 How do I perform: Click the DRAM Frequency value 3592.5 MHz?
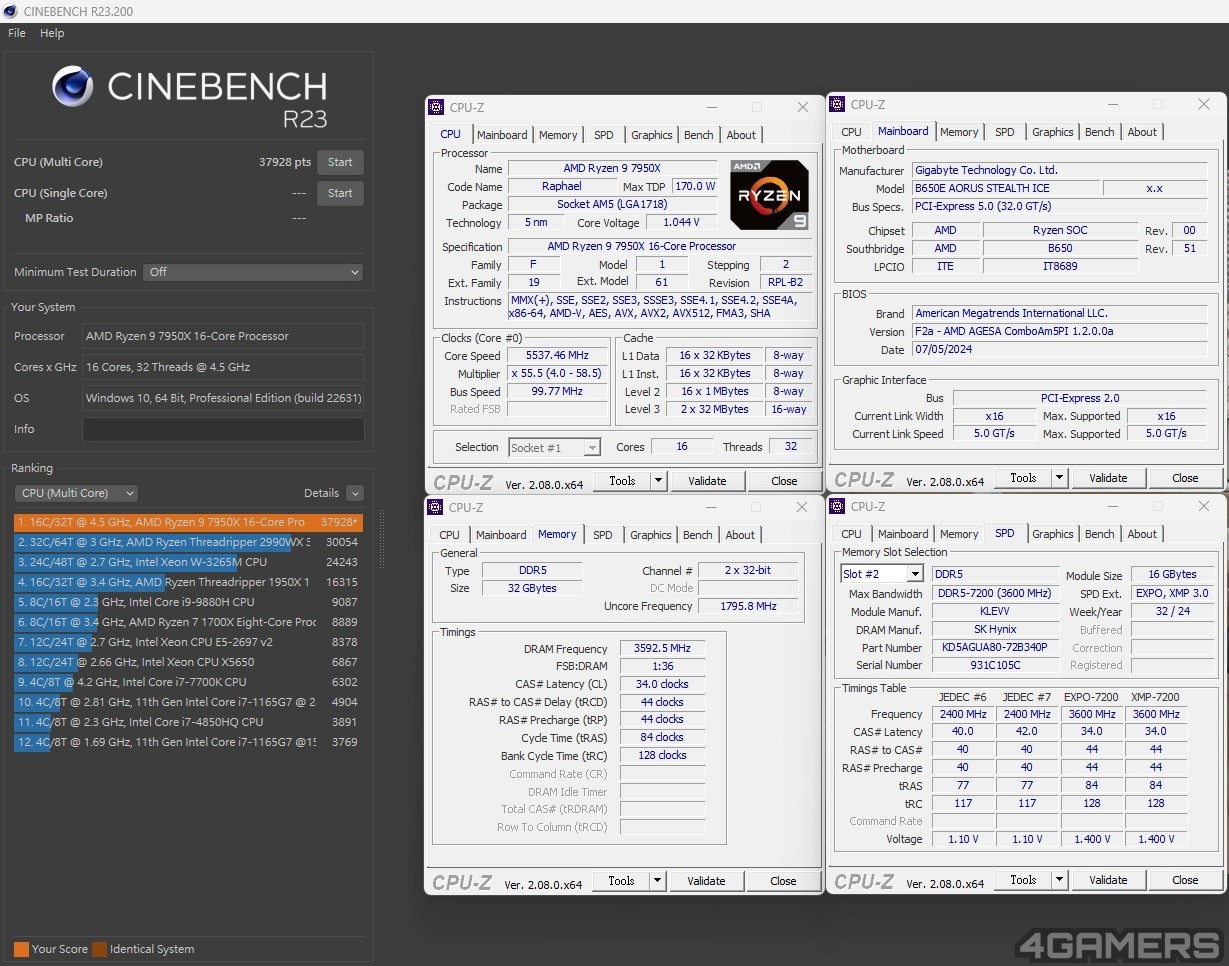[x=662, y=649]
